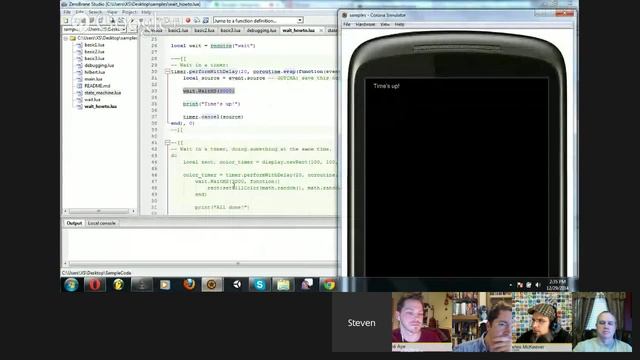Click the print("Time's up!") code line
The height and width of the screenshot is (360, 640).
pos(211,104)
